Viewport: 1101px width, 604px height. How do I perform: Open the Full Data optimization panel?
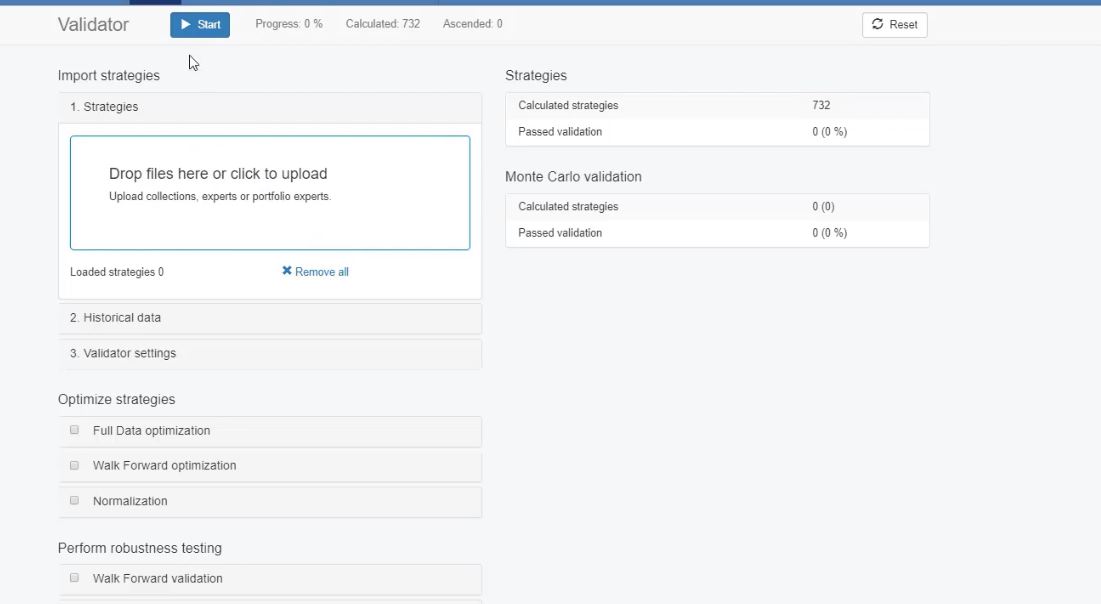click(x=152, y=431)
